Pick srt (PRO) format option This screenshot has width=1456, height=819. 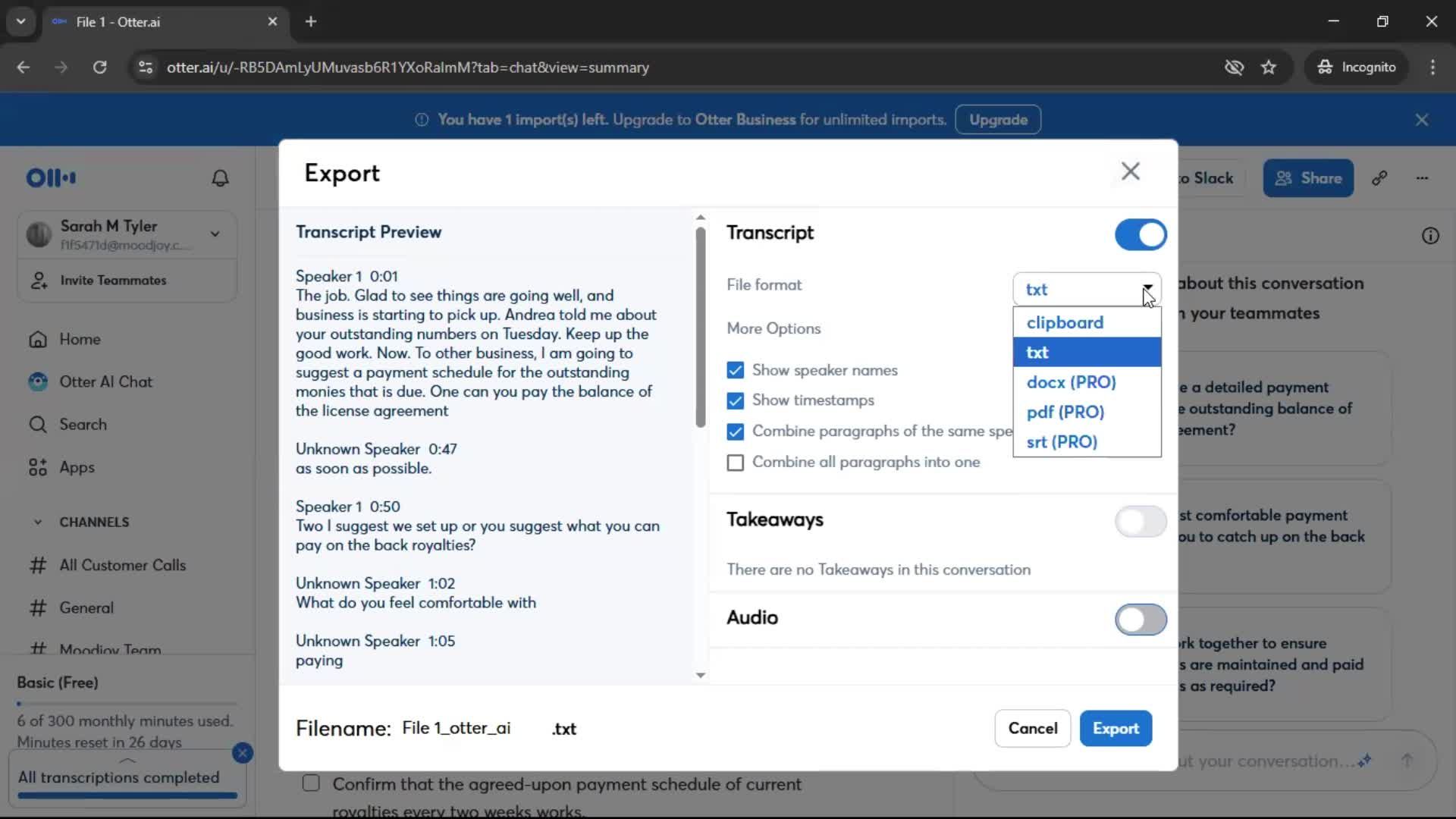(1087, 441)
